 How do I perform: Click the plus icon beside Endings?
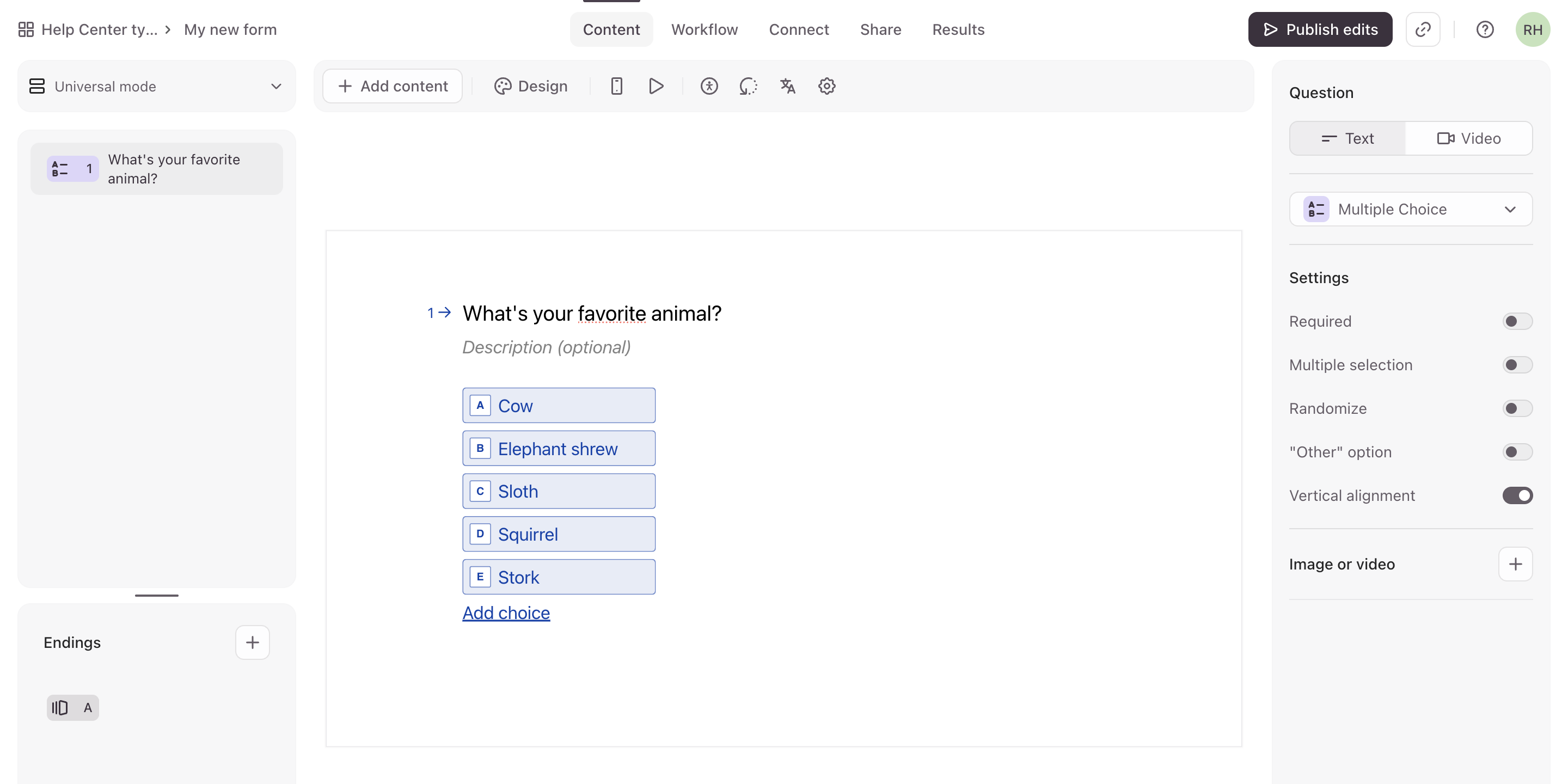click(x=252, y=642)
